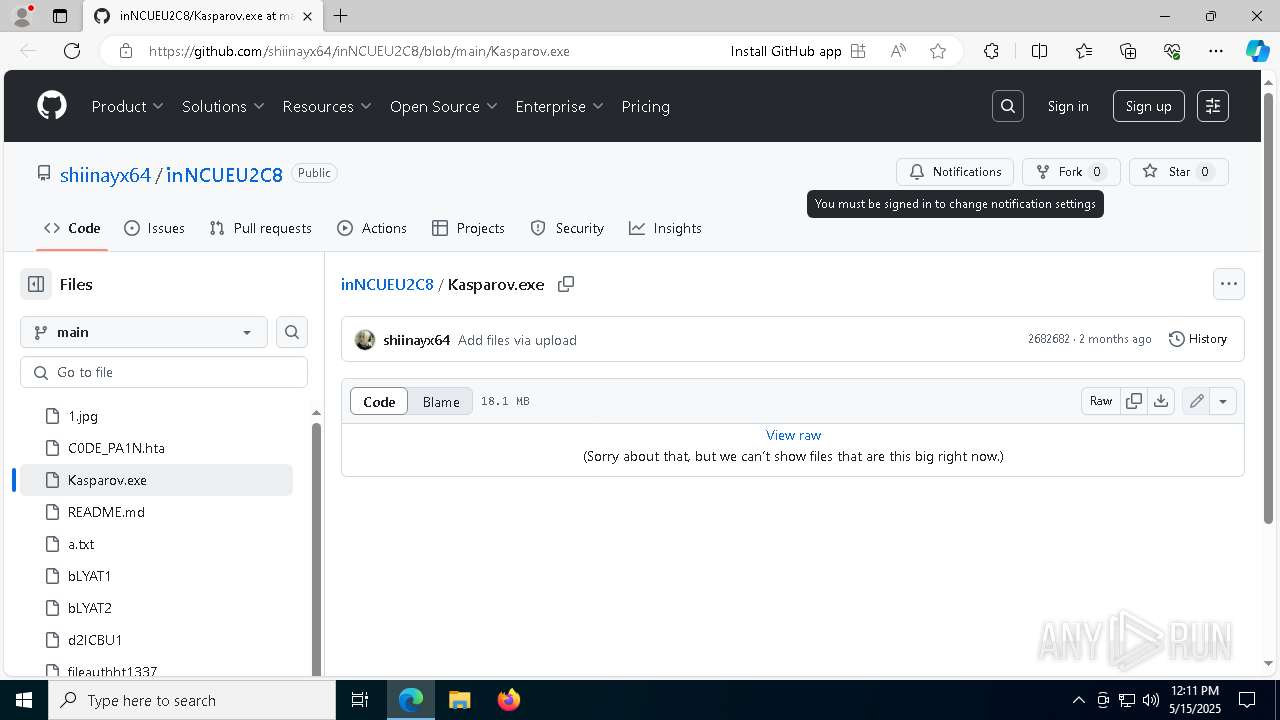Open Edge tab actions icon at top left

coord(60,16)
